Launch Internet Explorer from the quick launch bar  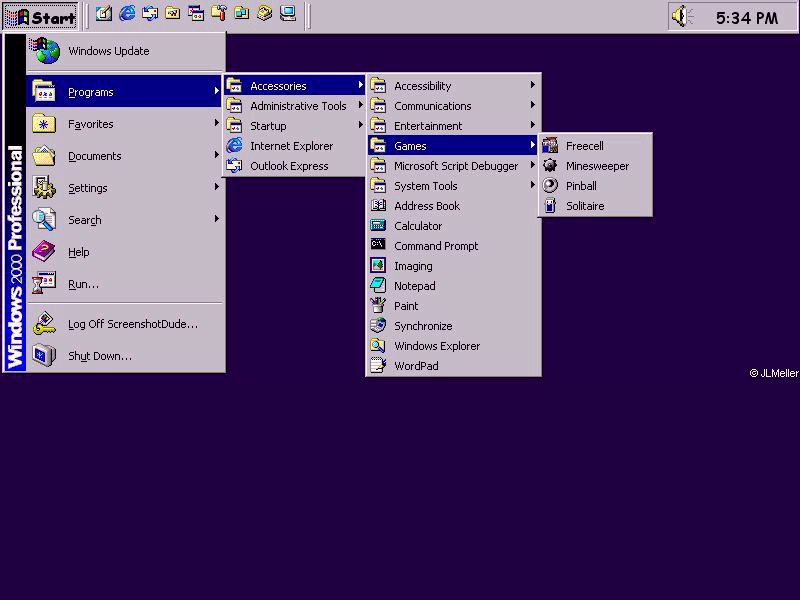click(127, 14)
